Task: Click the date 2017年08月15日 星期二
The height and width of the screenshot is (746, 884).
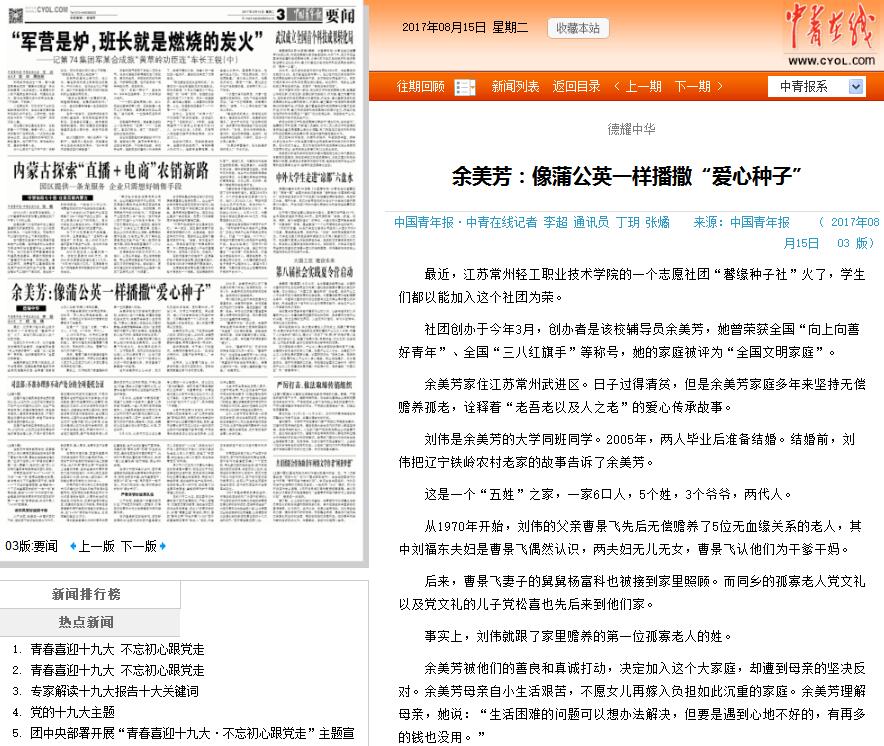Action: click(x=465, y=28)
